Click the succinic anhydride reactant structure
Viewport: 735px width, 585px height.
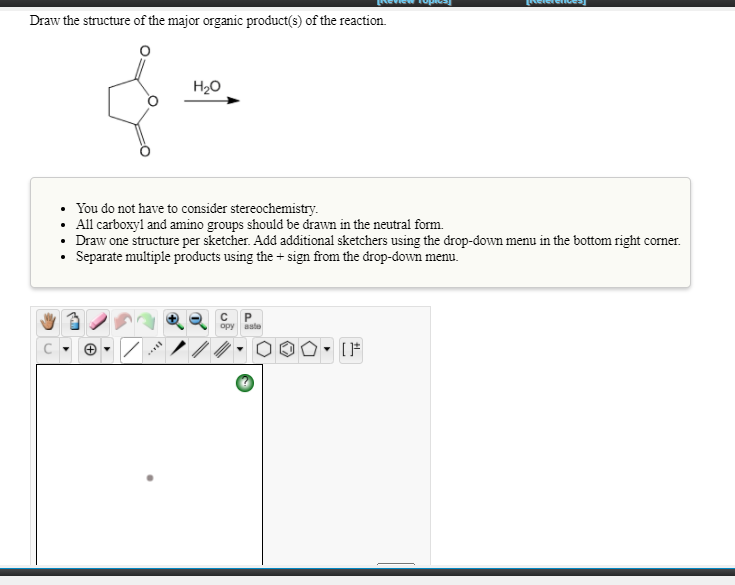[134, 101]
